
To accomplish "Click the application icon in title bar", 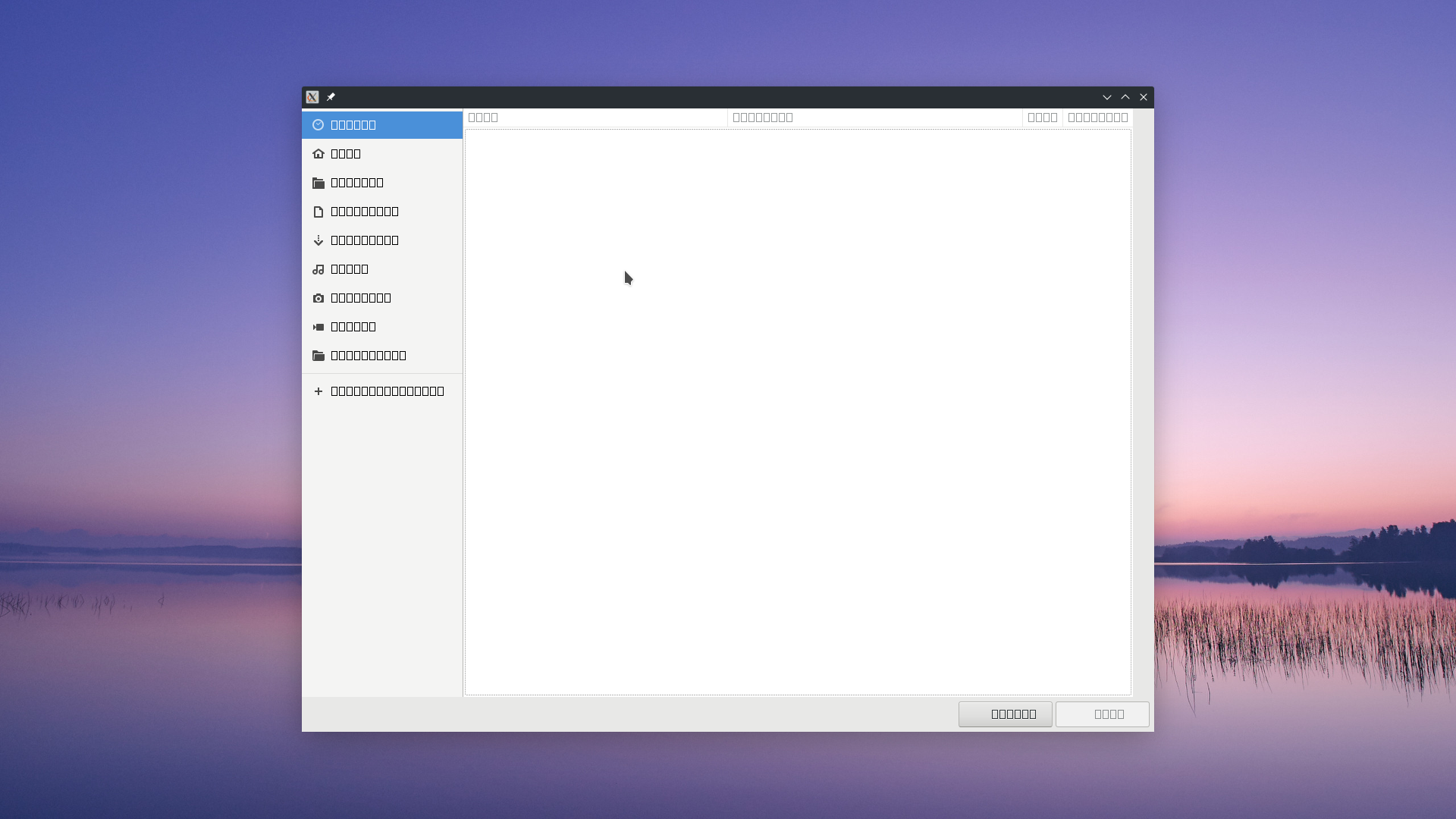I will pos(312,96).
